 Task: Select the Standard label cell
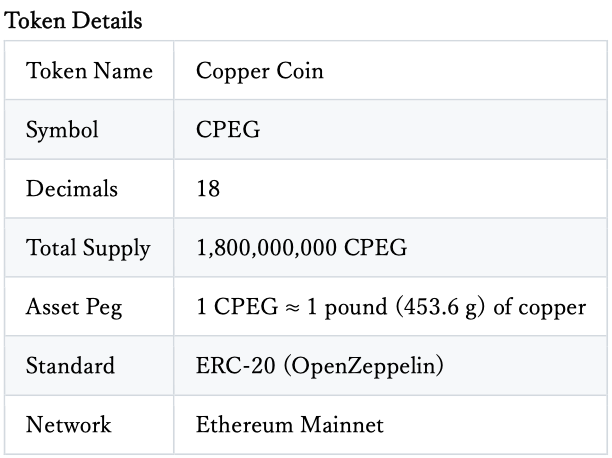(x=89, y=365)
